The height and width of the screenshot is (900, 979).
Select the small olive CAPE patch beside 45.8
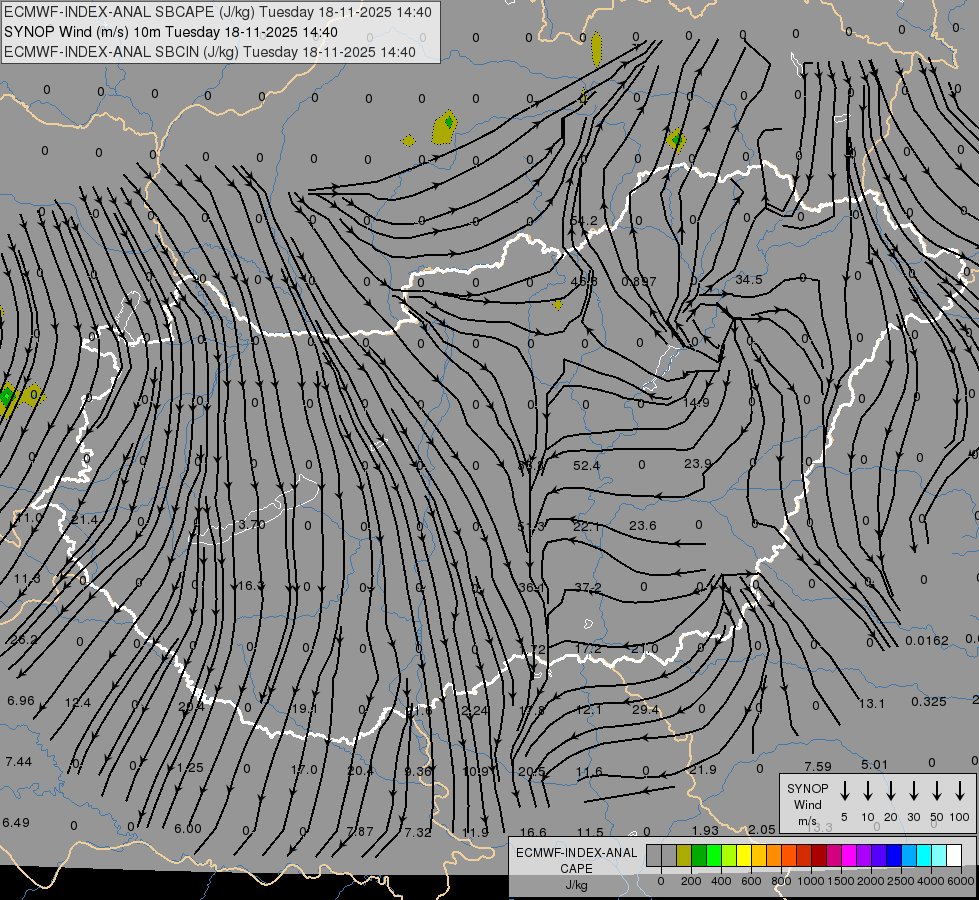[558, 305]
